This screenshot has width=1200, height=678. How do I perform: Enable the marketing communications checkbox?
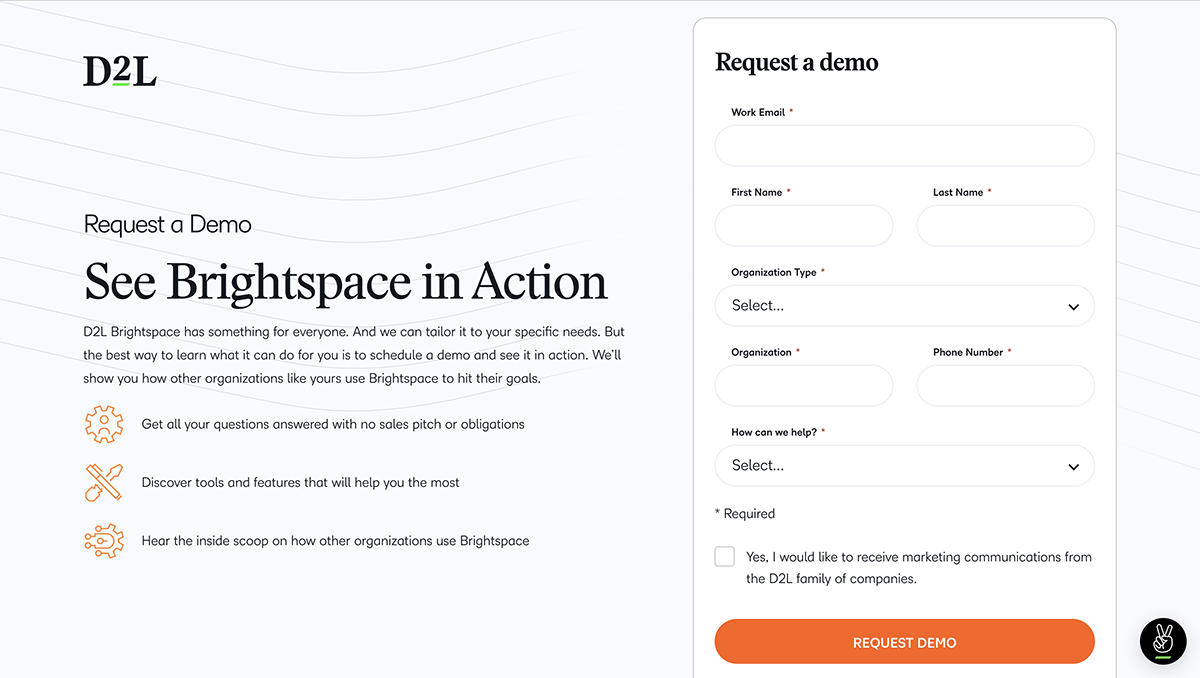tap(724, 556)
